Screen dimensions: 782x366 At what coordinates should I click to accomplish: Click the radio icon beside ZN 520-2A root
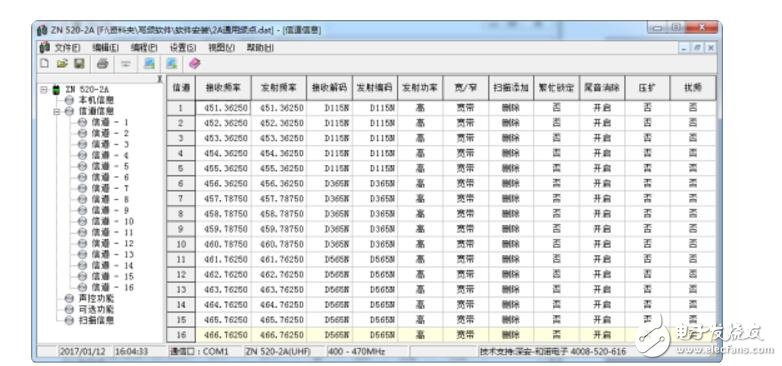57,90
